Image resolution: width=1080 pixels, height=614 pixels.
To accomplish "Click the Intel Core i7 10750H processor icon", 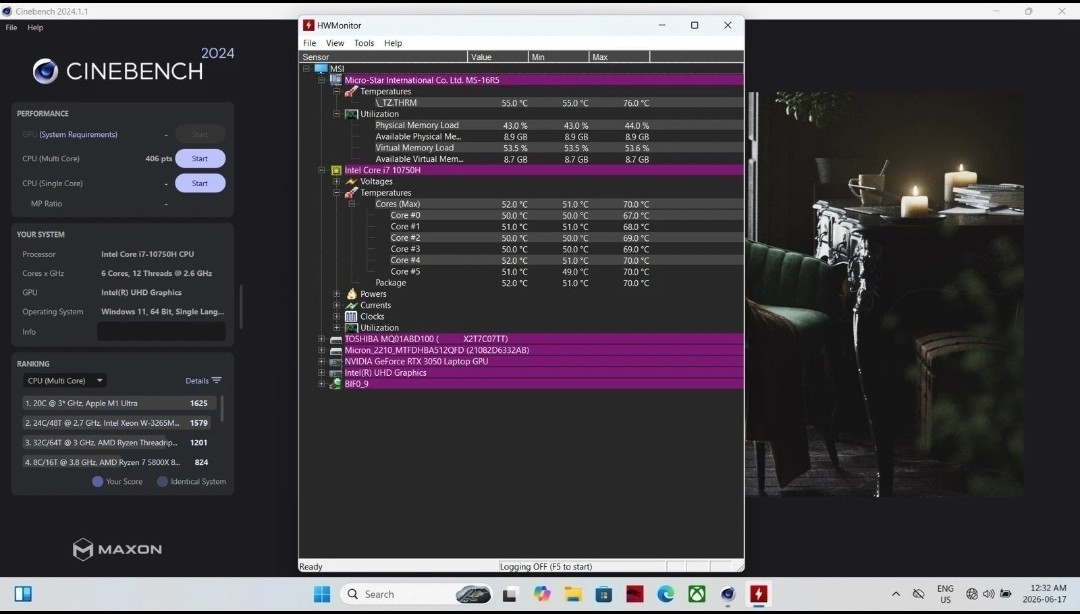I will (x=336, y=170).
